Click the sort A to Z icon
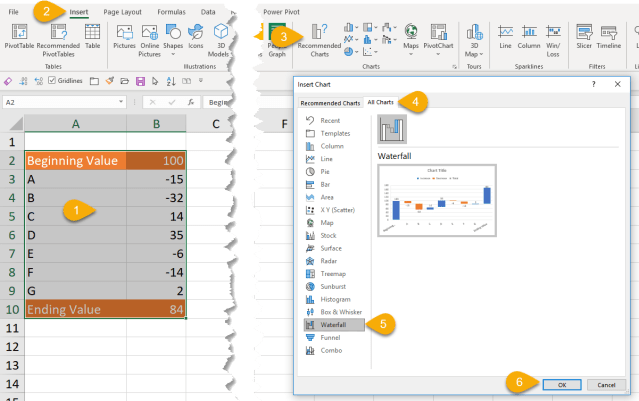The image size is (639, 401). coord(171,81)
